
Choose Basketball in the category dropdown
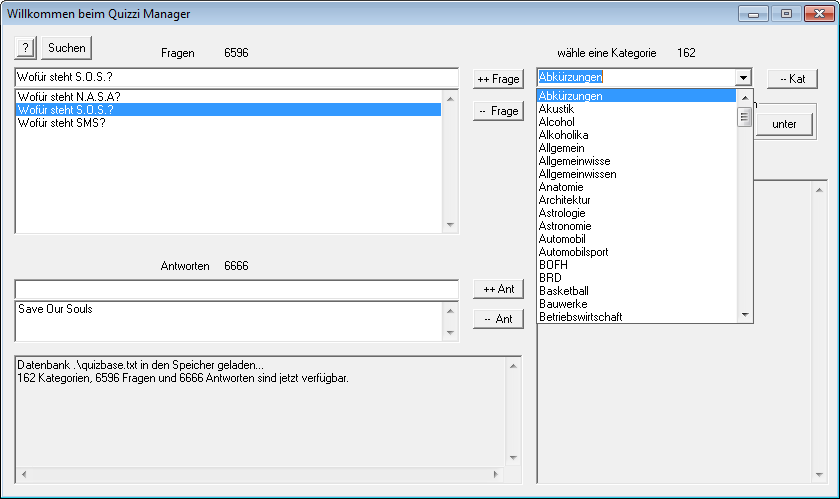[563, 291]
